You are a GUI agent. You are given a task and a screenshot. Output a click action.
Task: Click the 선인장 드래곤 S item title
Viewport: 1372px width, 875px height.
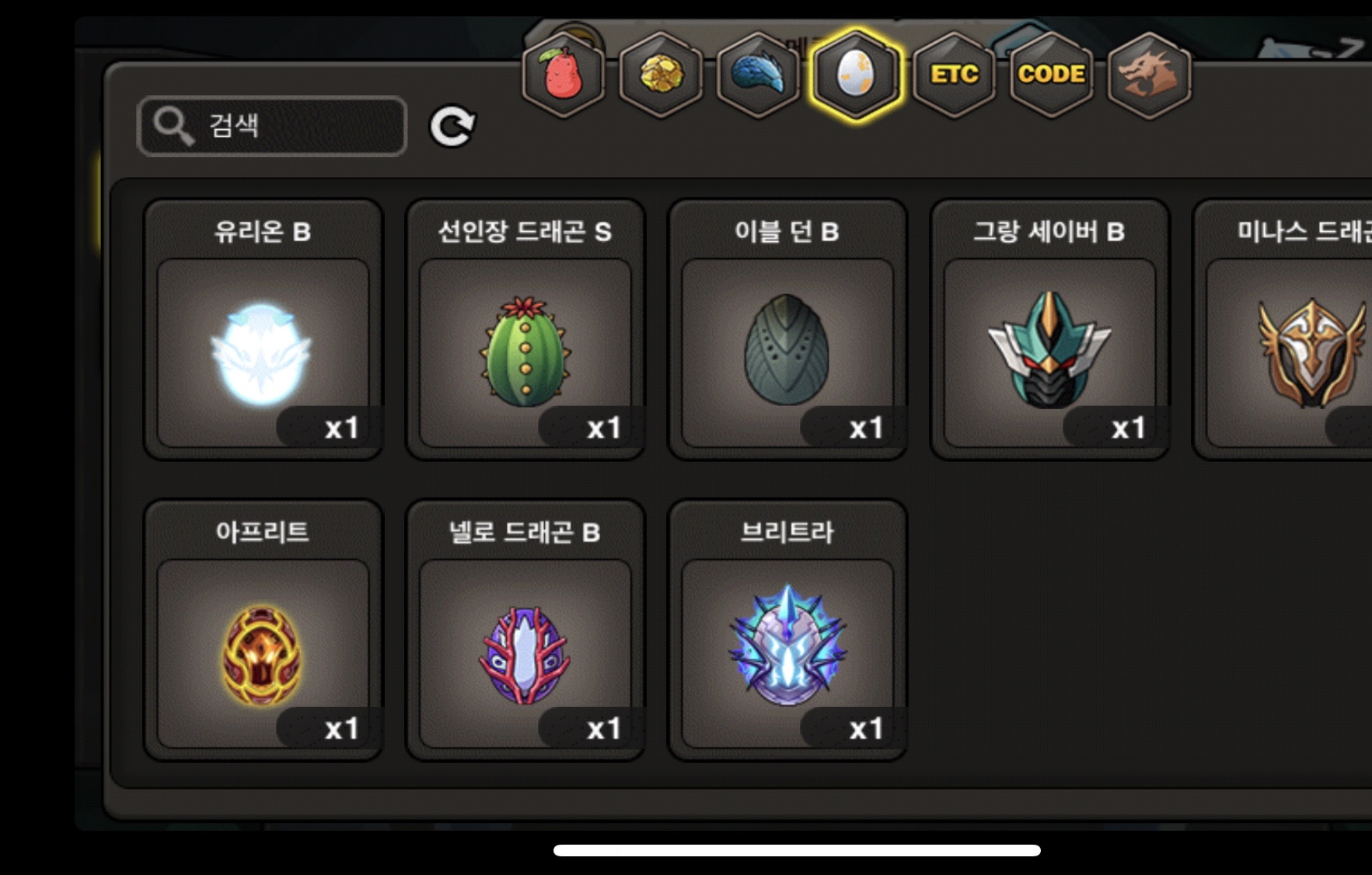525,232
